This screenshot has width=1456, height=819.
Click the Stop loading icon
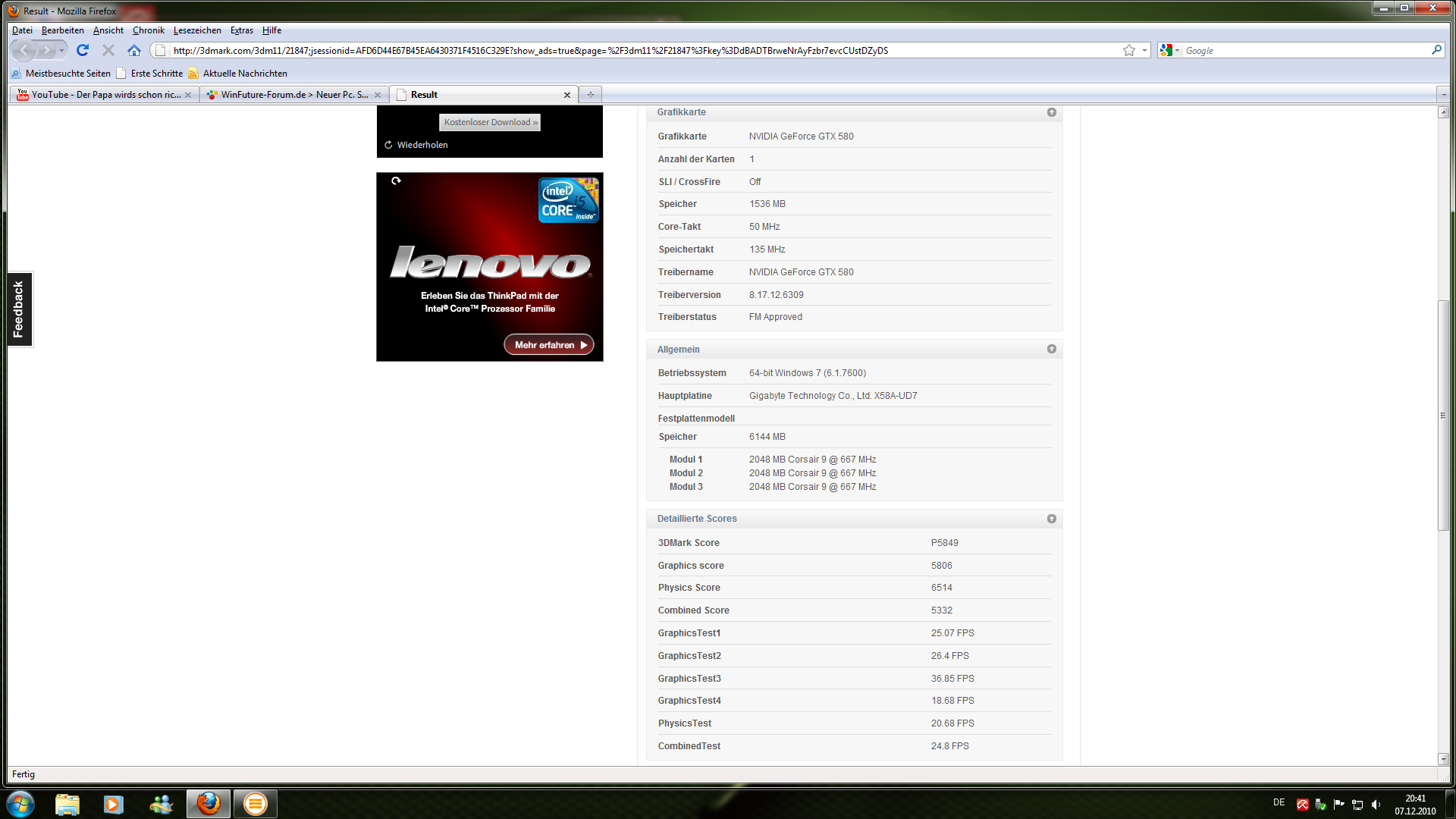[108, 50]
